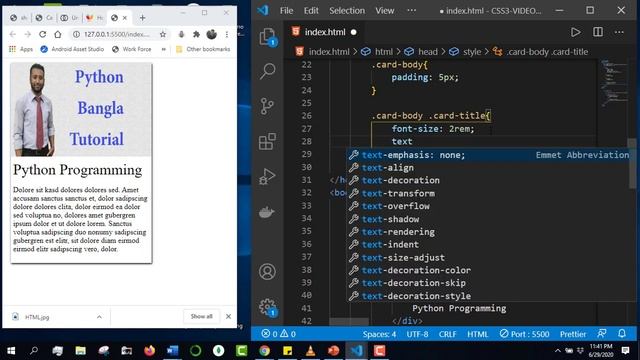This screenshot has height=360, width=640.
Task: Open the Chrome profile avatar
Action: coord(211,34)
